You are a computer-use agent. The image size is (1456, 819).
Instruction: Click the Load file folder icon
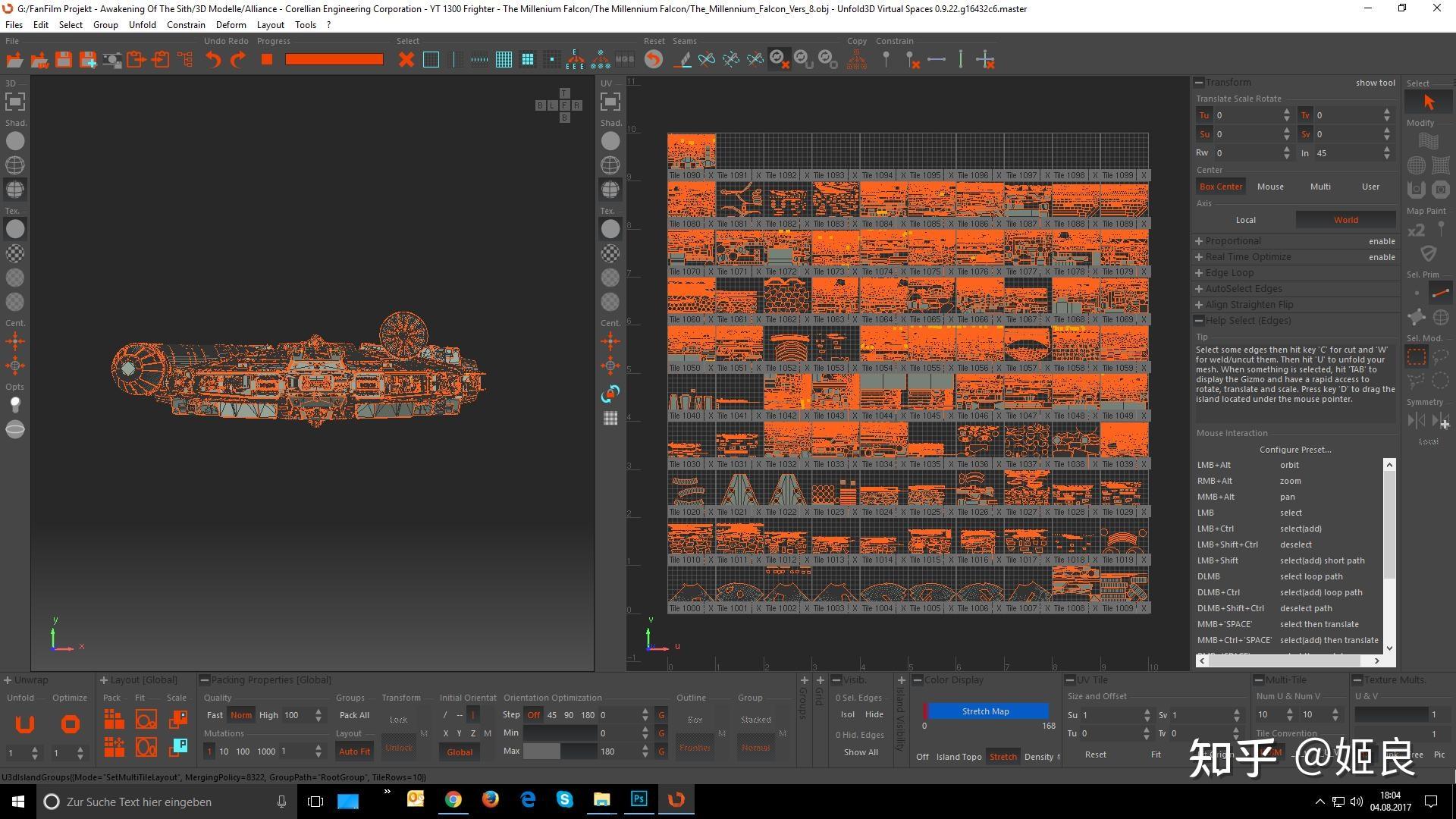point(14,60)
